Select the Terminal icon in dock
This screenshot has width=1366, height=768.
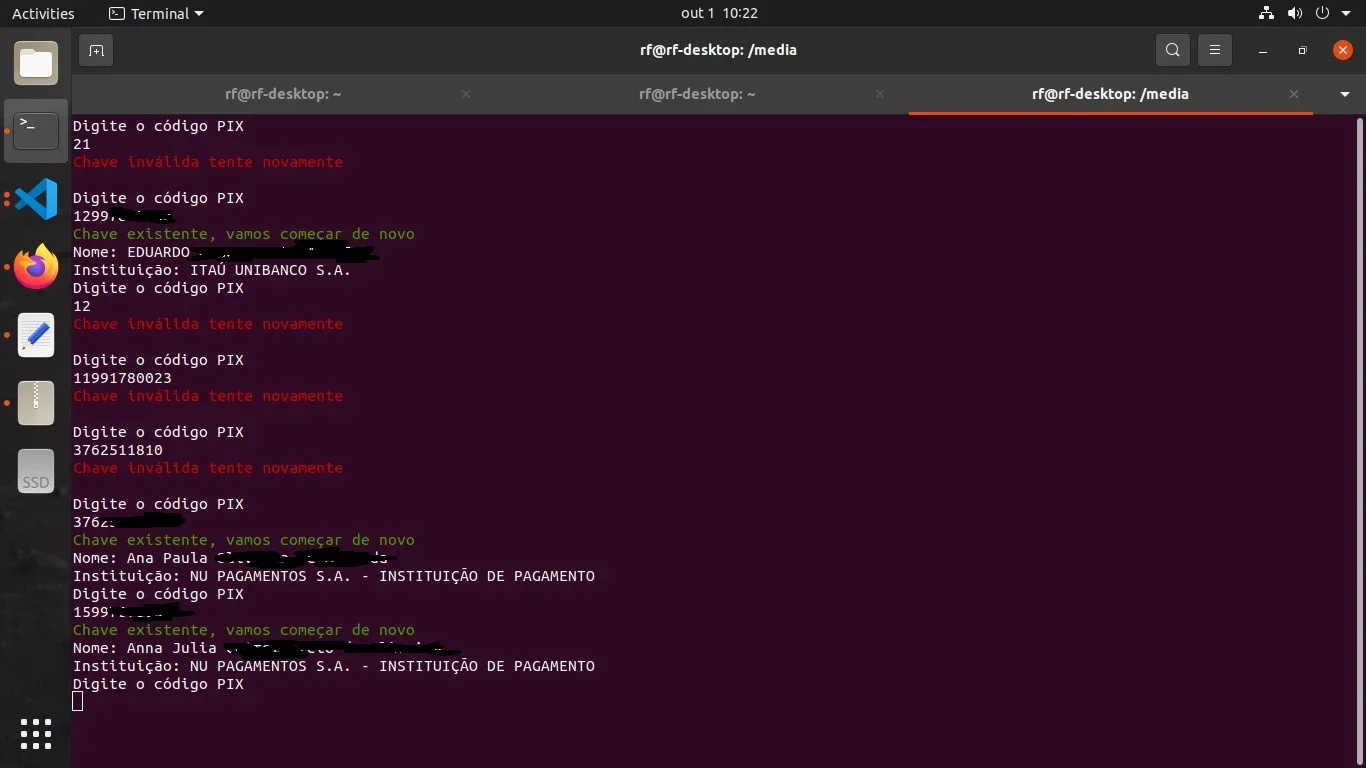click(36, 131)
